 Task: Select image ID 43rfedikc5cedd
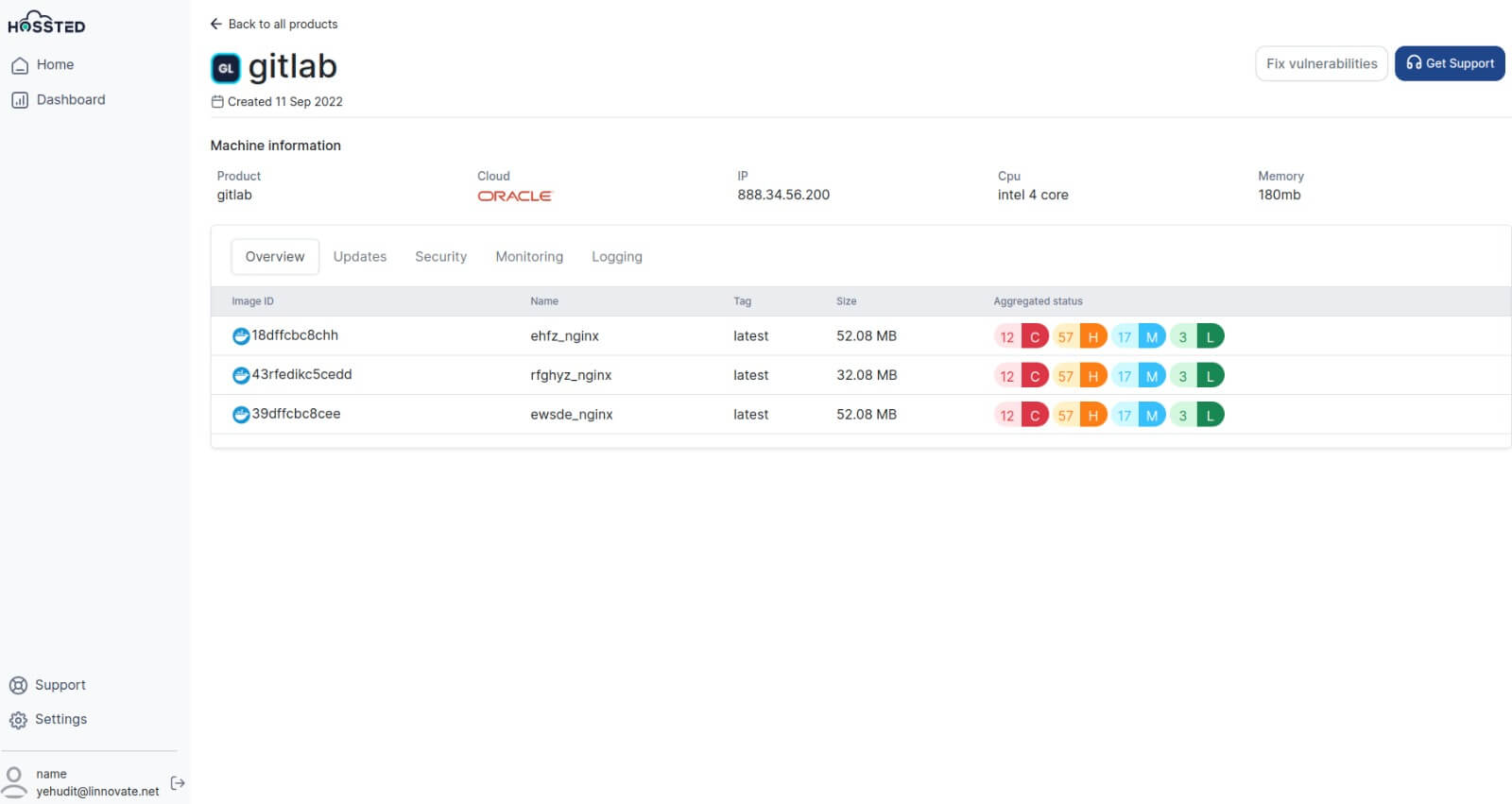[x=301, y=375]
